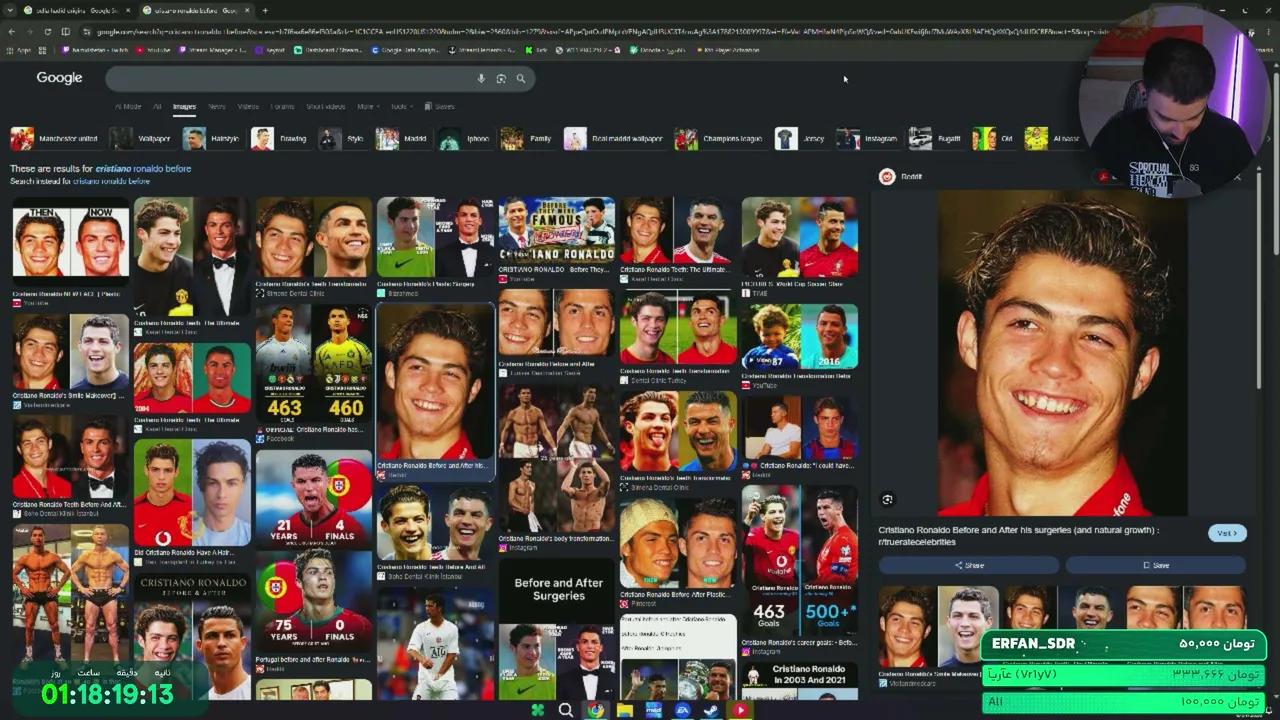The image size is (1280, 720).
Task: Open the 463 vs 460 goals thumbnail
Action: (x=314, y=364)
